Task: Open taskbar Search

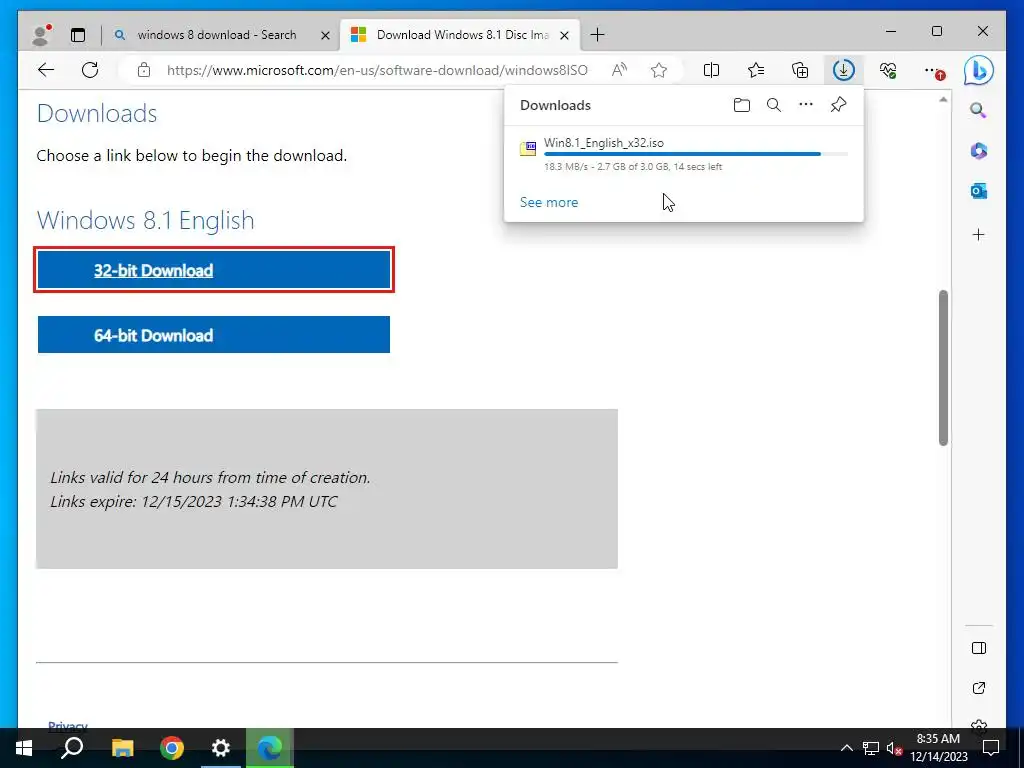Action: pyautogui.click(x=72, y=748)
